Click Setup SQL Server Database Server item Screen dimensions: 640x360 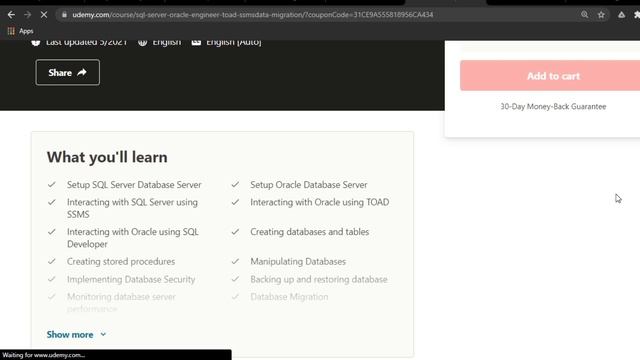pyautogui.click(x=134, y=185)
